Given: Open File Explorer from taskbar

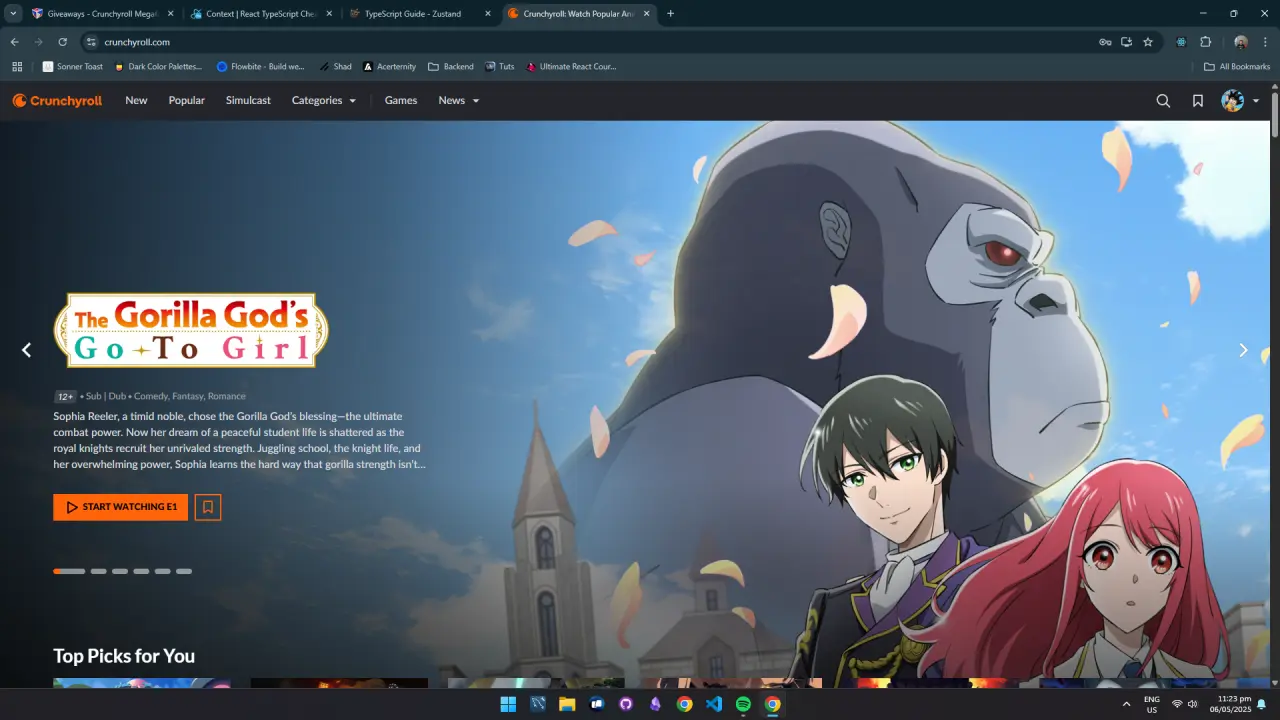Looking at the screenshot, I should pyautogui.click(x=567, y=704).
